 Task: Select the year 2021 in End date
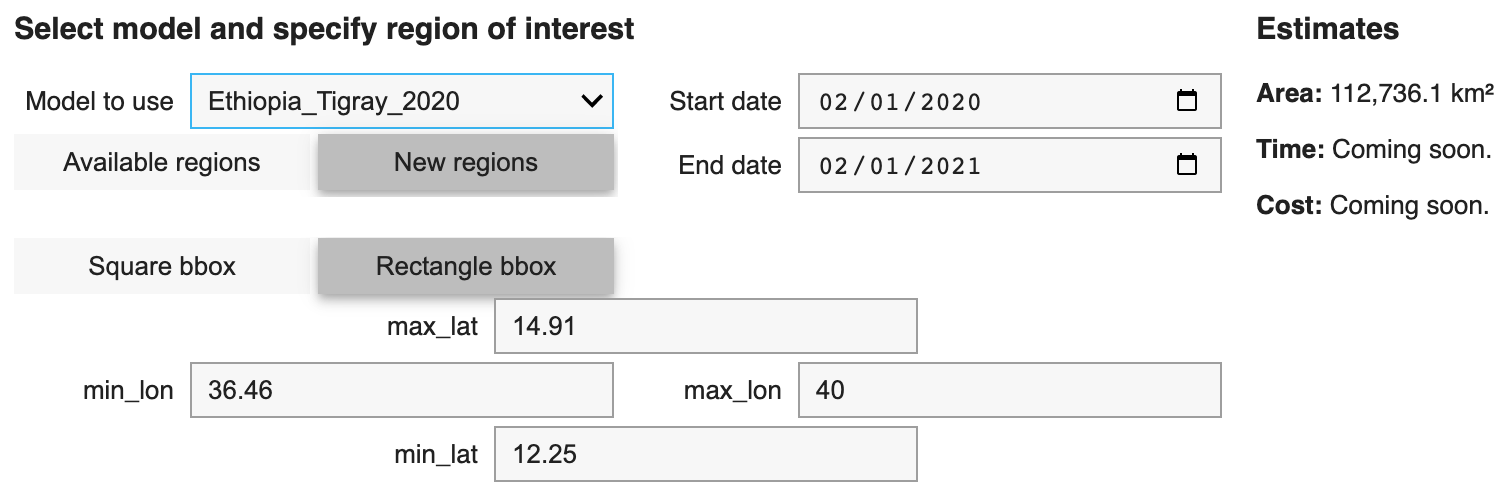[950, 166]
